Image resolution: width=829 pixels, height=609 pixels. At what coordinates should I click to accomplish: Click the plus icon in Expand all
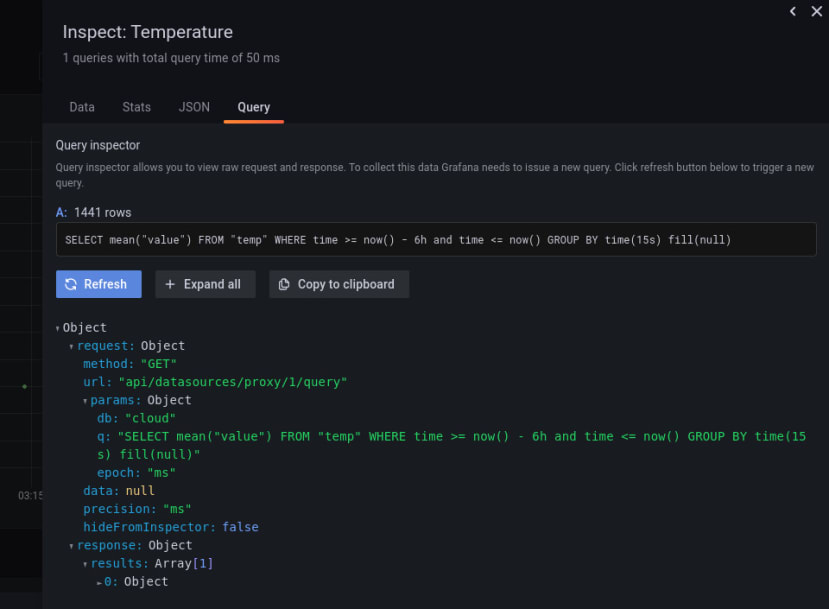coord(170,284)
